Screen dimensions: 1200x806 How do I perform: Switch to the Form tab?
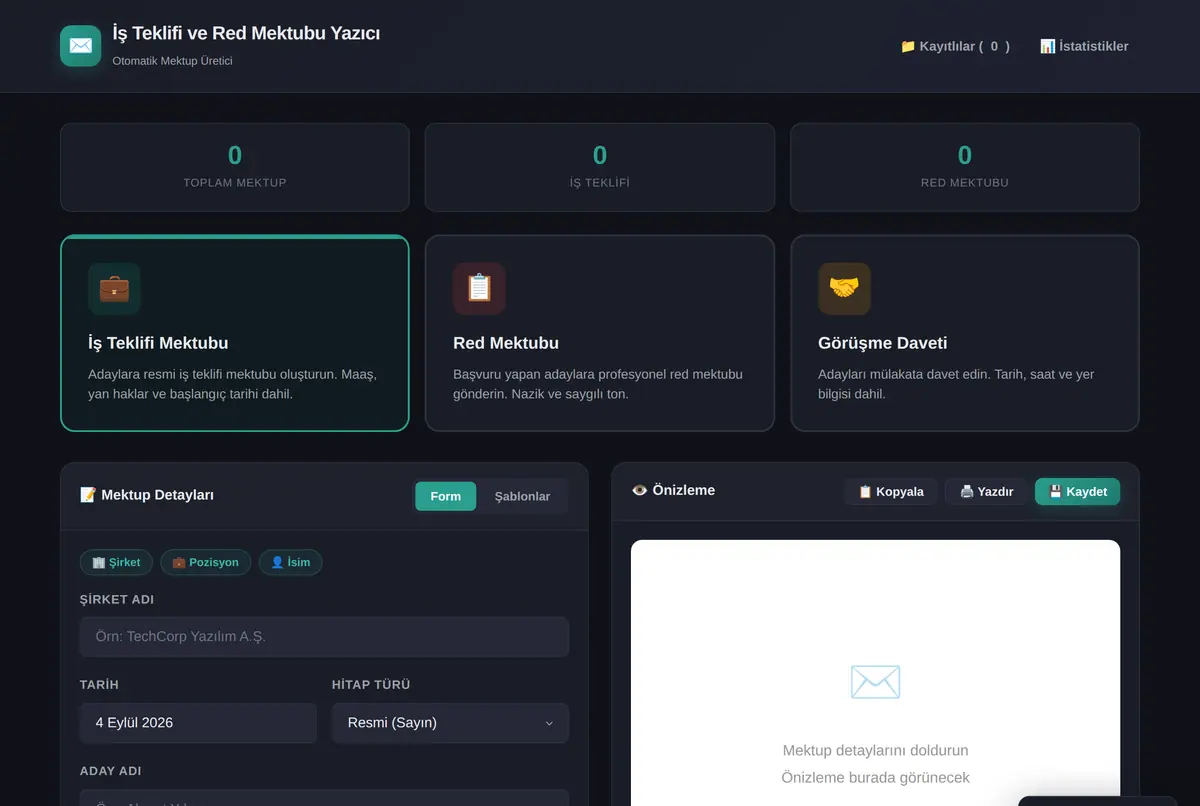[x=446, y=496]
